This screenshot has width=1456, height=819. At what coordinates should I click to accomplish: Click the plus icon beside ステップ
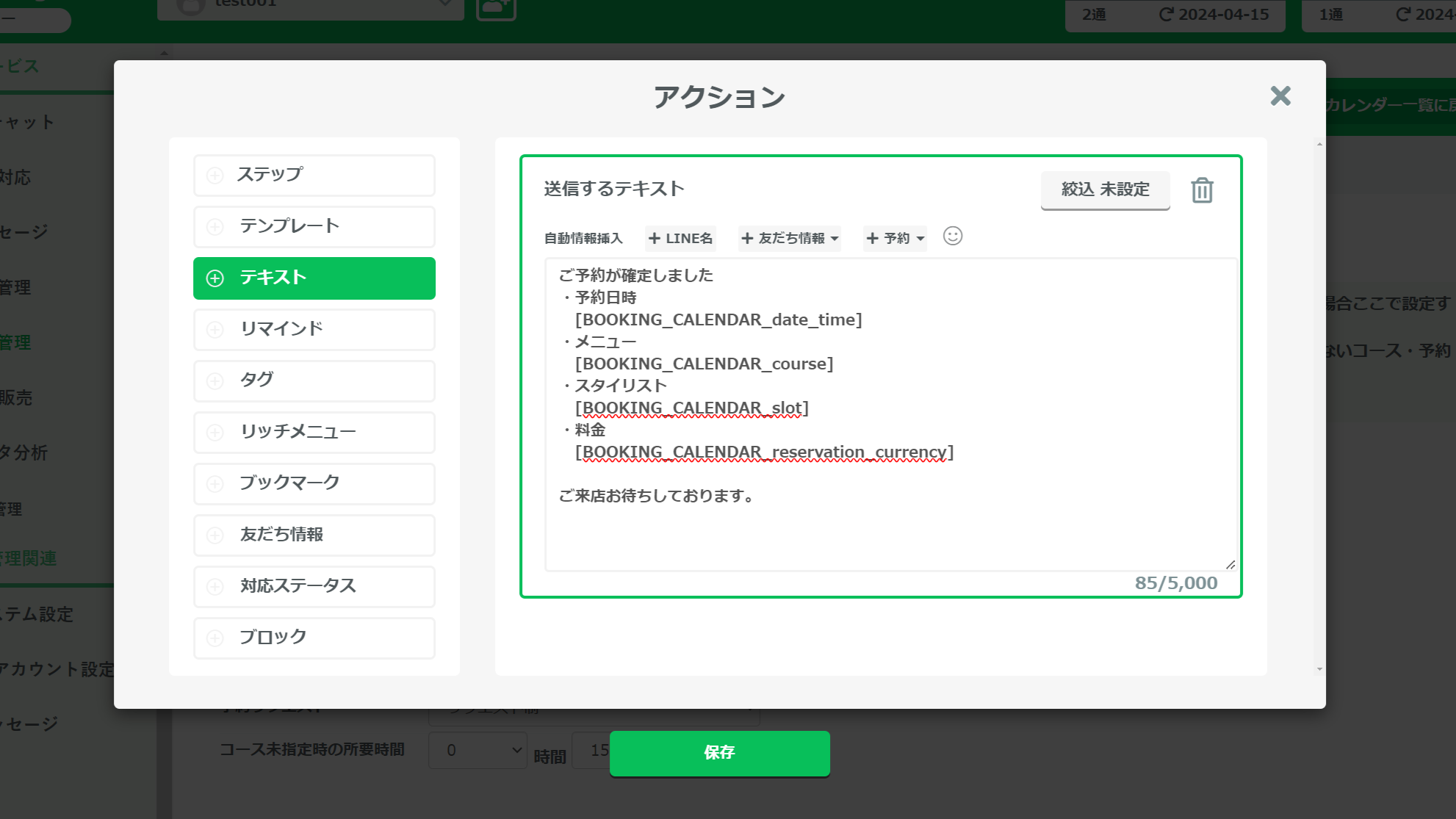[x=215, y=175]
